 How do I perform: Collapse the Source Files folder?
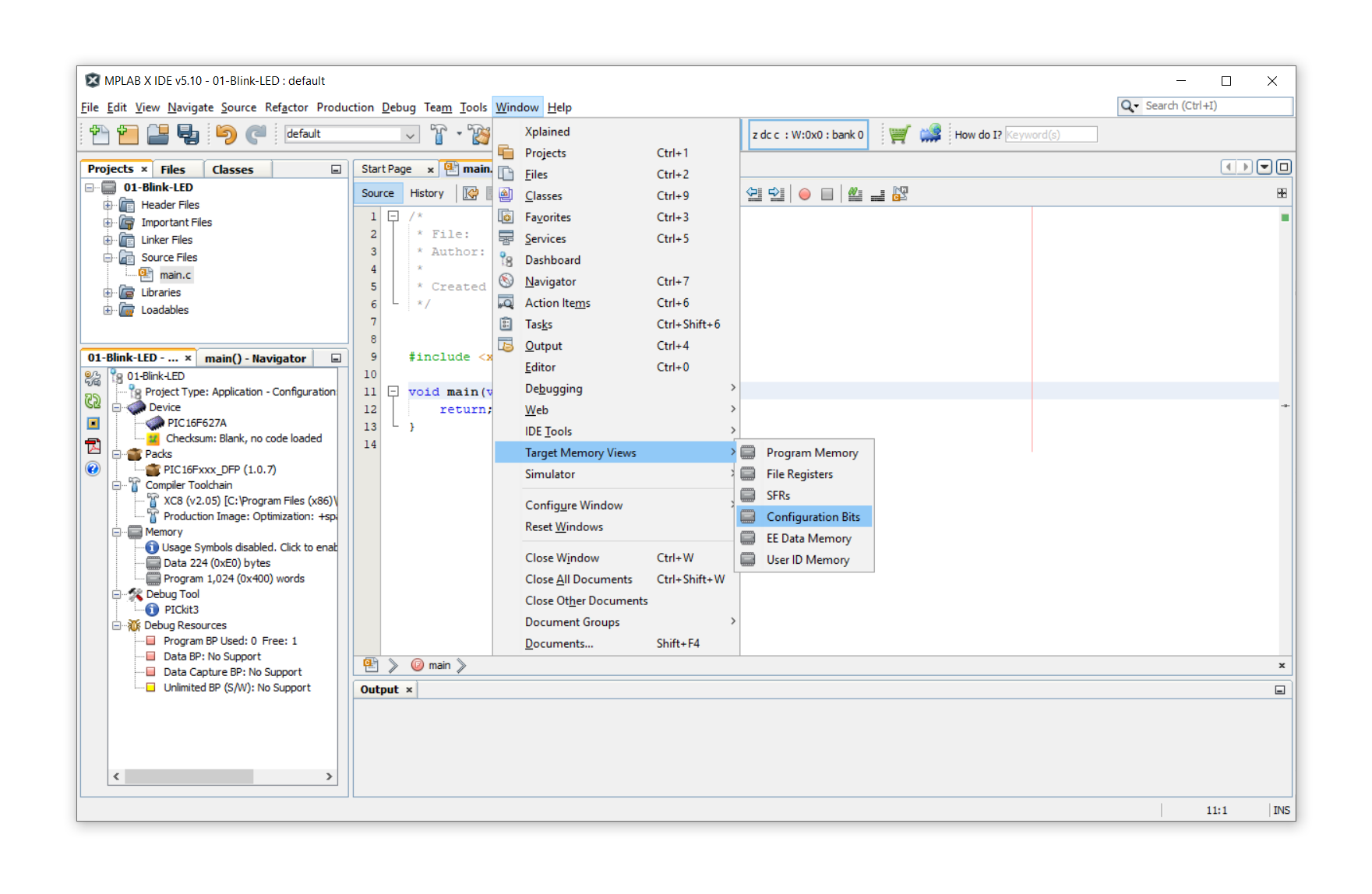108,258
